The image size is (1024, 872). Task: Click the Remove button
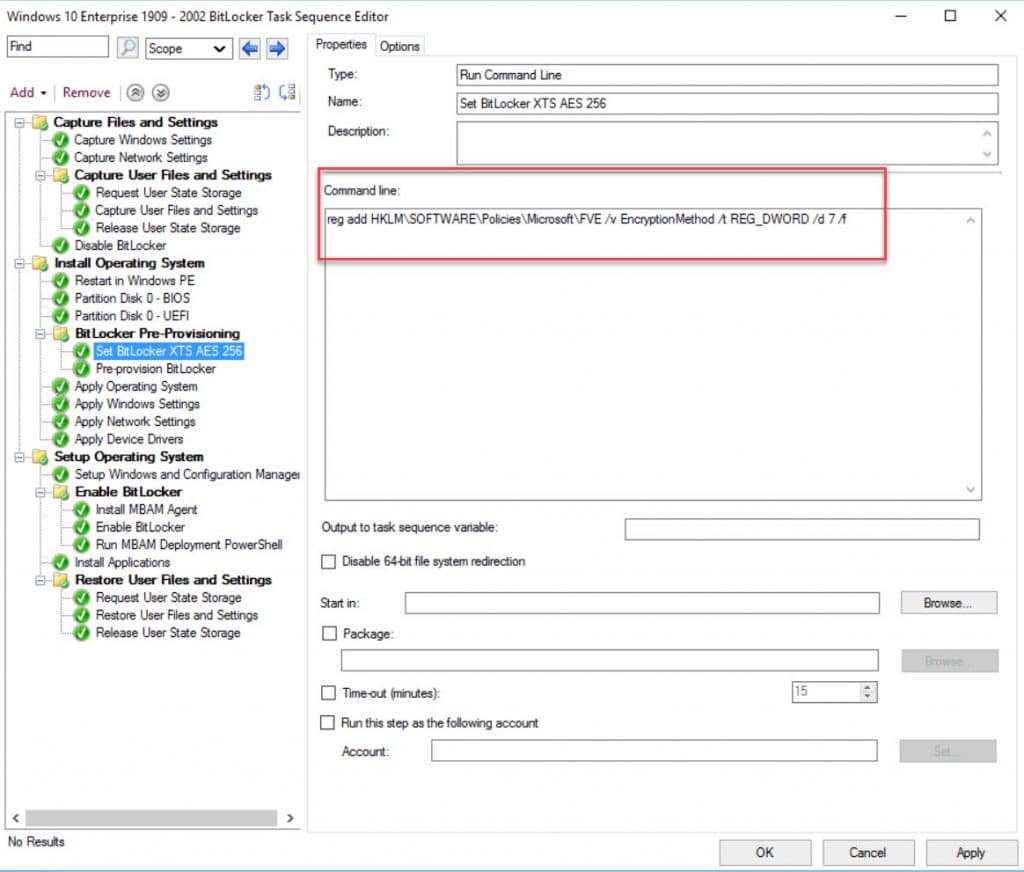86,93
